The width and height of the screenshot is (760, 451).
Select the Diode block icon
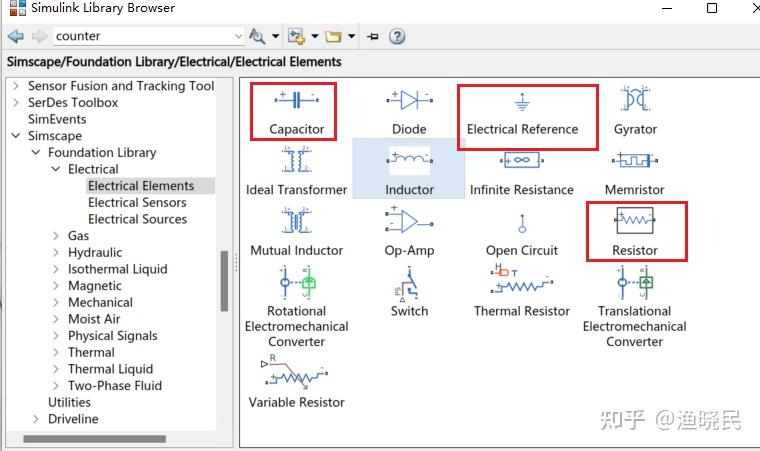[x=409, y=100]
